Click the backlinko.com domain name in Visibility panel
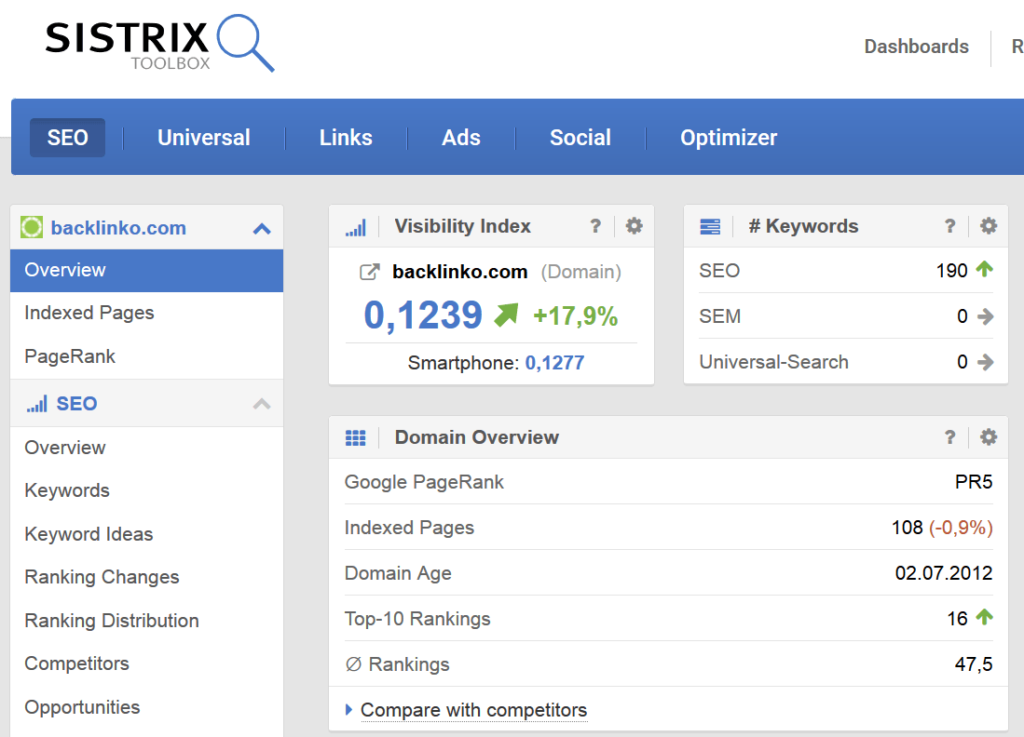Screen dimensions: 1024x737 click(x=460, y=272)
